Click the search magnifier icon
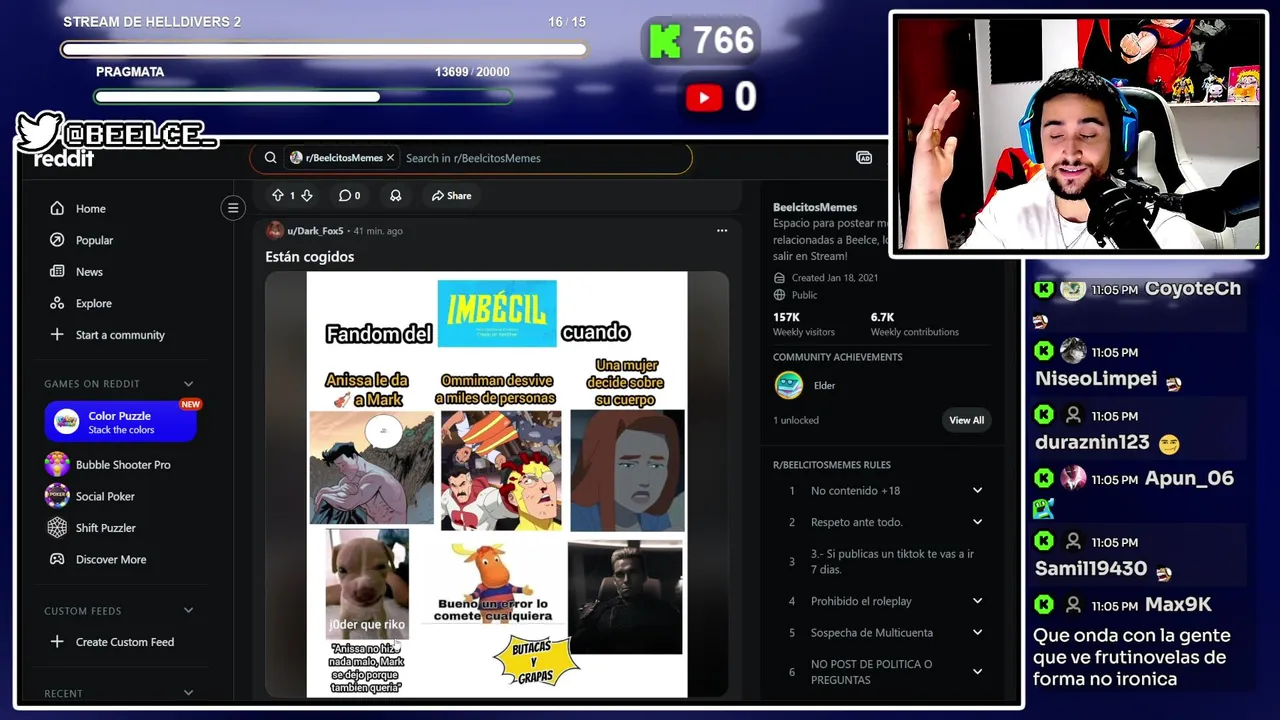 pyautogui.click(x=270, y=158)
